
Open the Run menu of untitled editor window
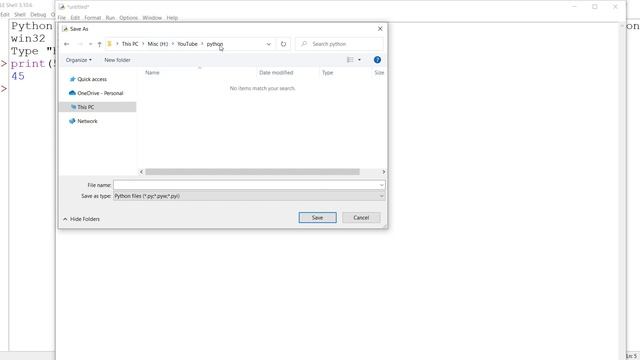pos(110,18)
